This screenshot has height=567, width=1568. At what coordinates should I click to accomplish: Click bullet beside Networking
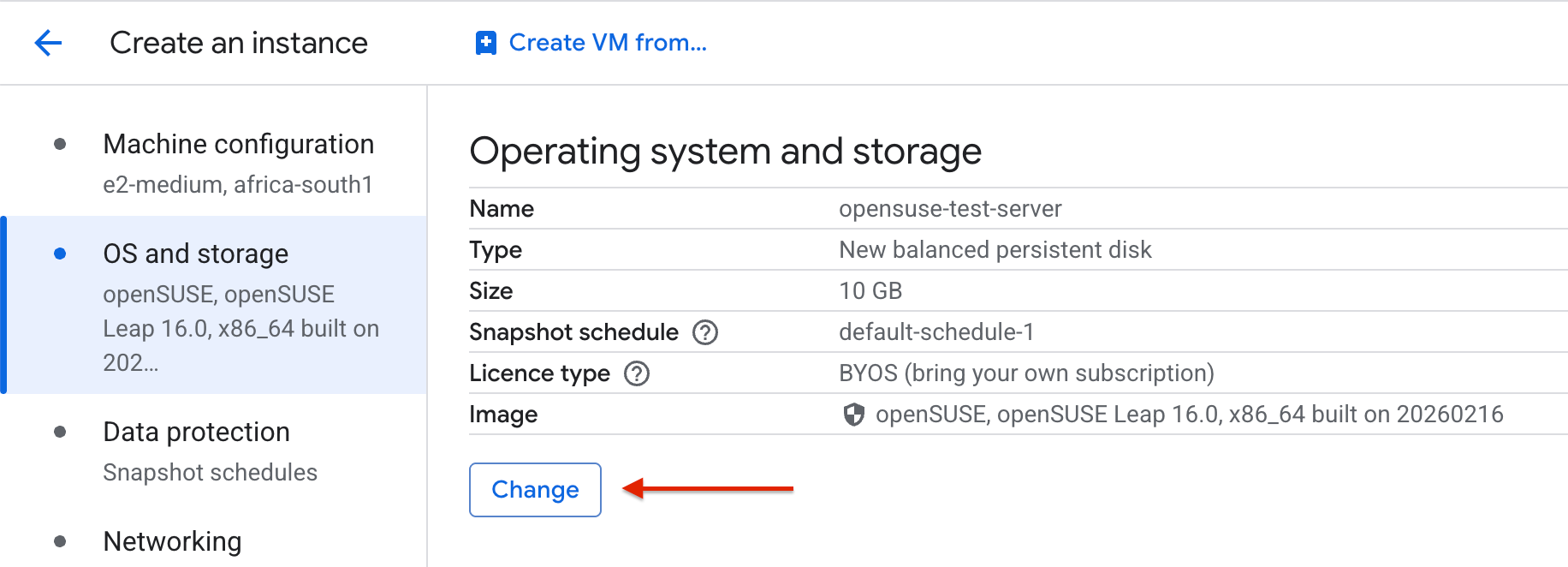pos(60,541)
